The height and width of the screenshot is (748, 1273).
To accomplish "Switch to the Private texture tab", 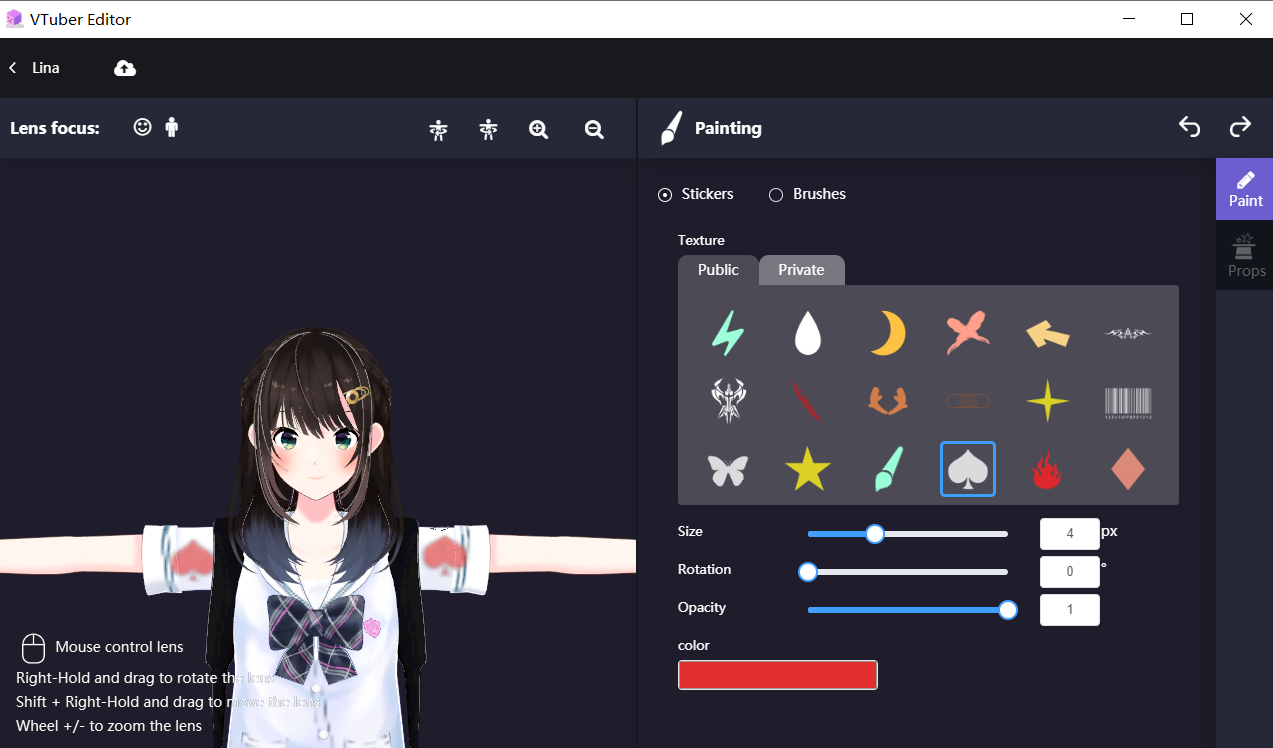I will (x=800, y=269).
